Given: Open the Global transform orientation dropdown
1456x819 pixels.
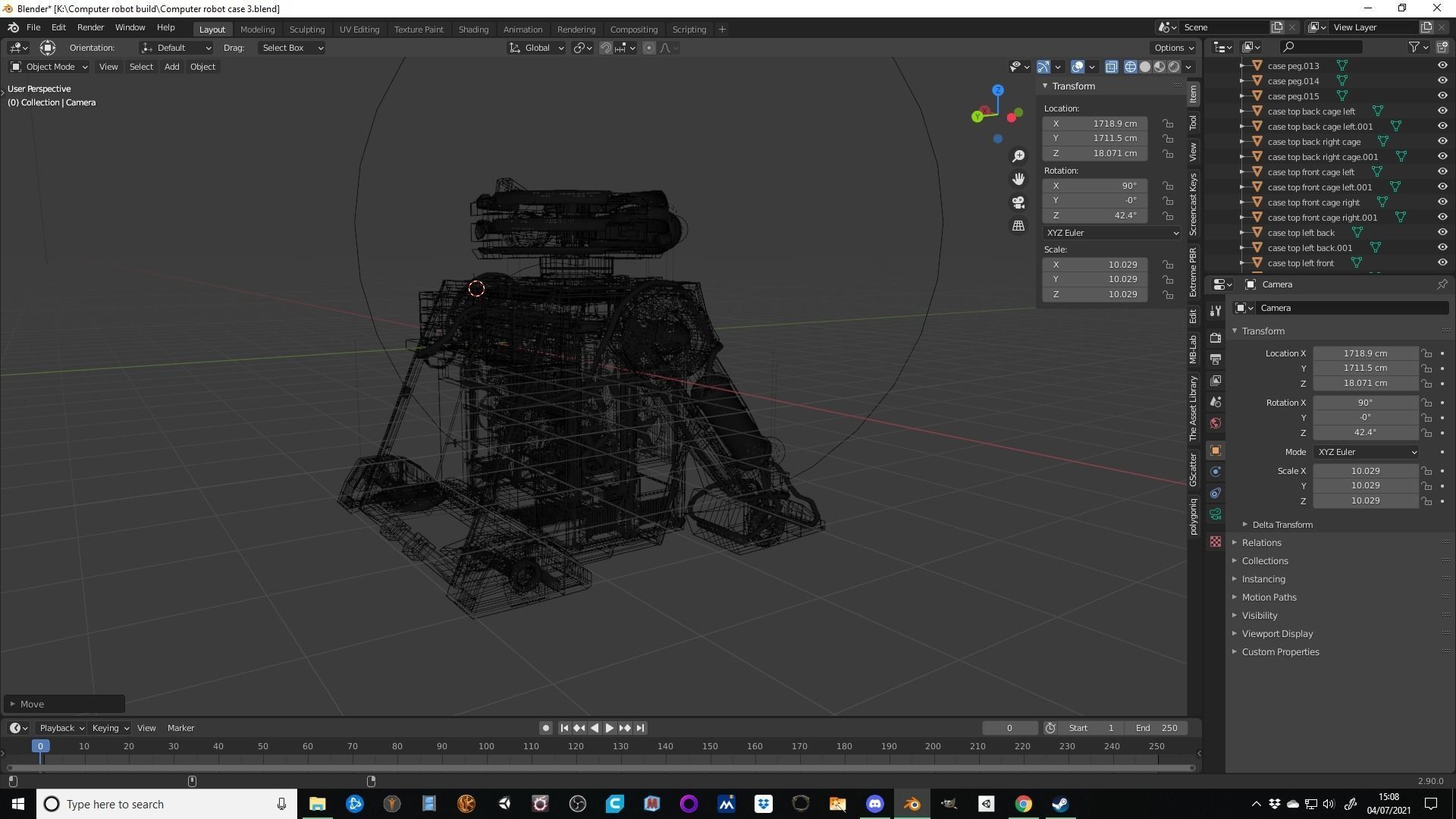Looking at the screenshot, I should (536, 48).
